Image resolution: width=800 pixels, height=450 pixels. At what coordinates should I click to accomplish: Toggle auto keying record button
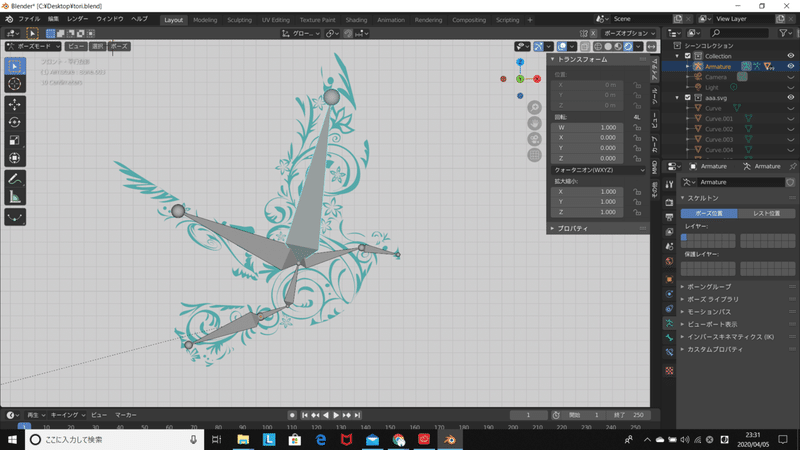292,415
